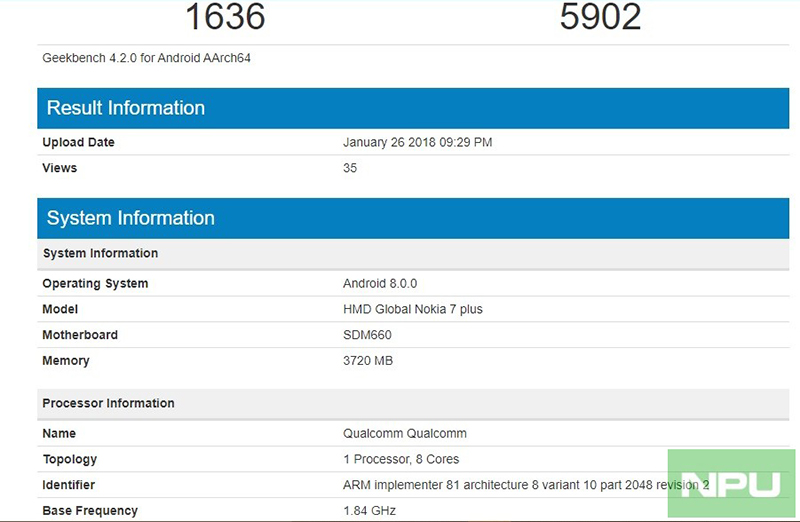Click 'Geekbench 4.2.0 for Android AArch64' text
Screen dimensions: 800x522
coord(146,58)
